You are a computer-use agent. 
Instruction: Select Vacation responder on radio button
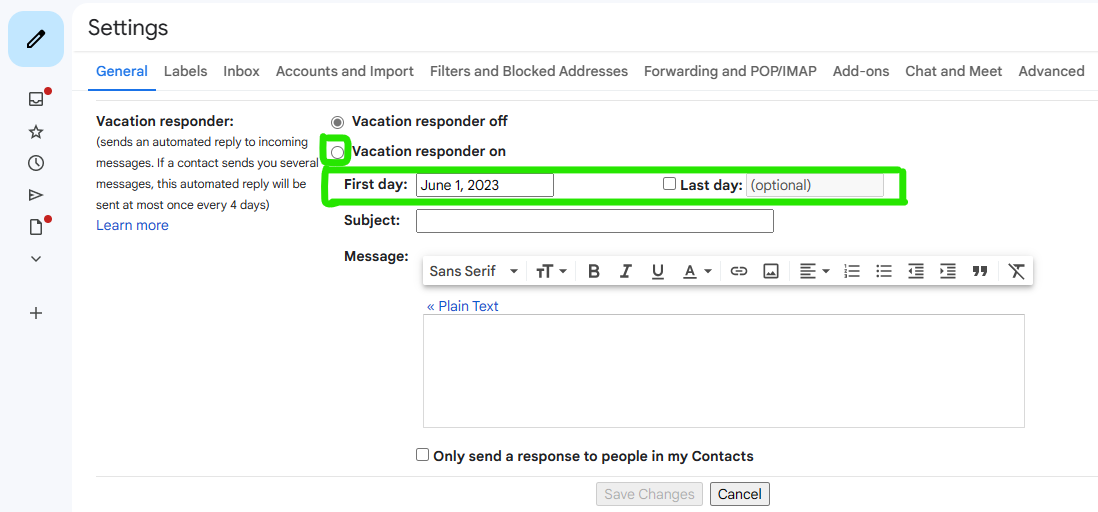click(338, 152)
